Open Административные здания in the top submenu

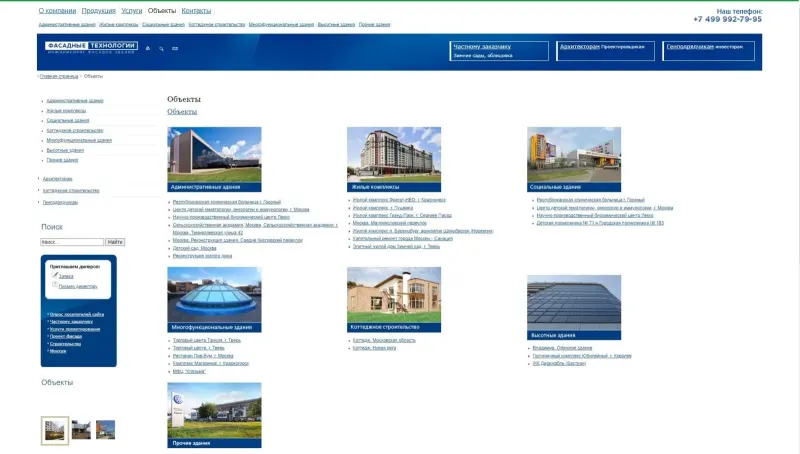[x=67, y=24]
